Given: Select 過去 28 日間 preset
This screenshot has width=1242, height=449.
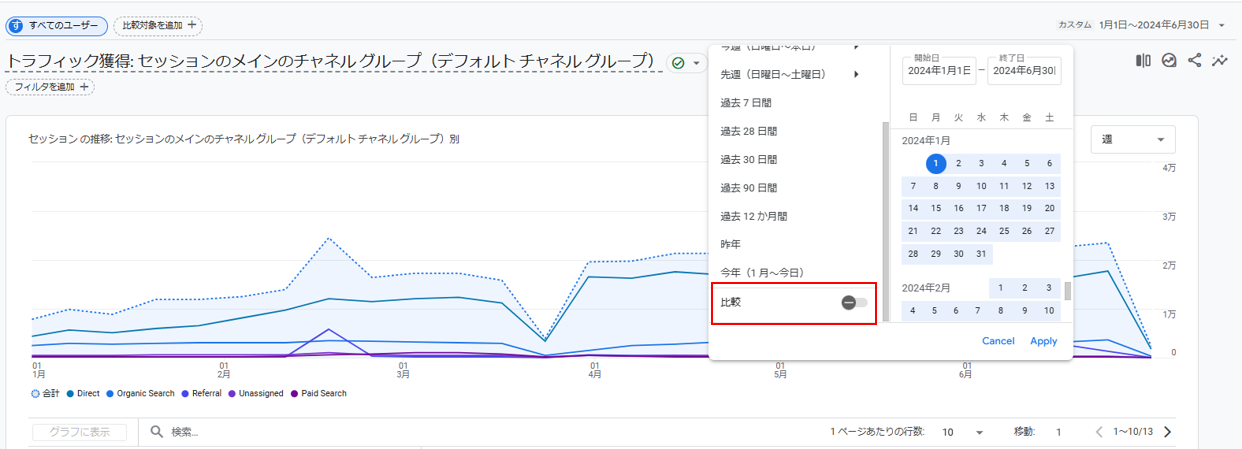Looking at the screenshot, I should (x=748, y=131).
